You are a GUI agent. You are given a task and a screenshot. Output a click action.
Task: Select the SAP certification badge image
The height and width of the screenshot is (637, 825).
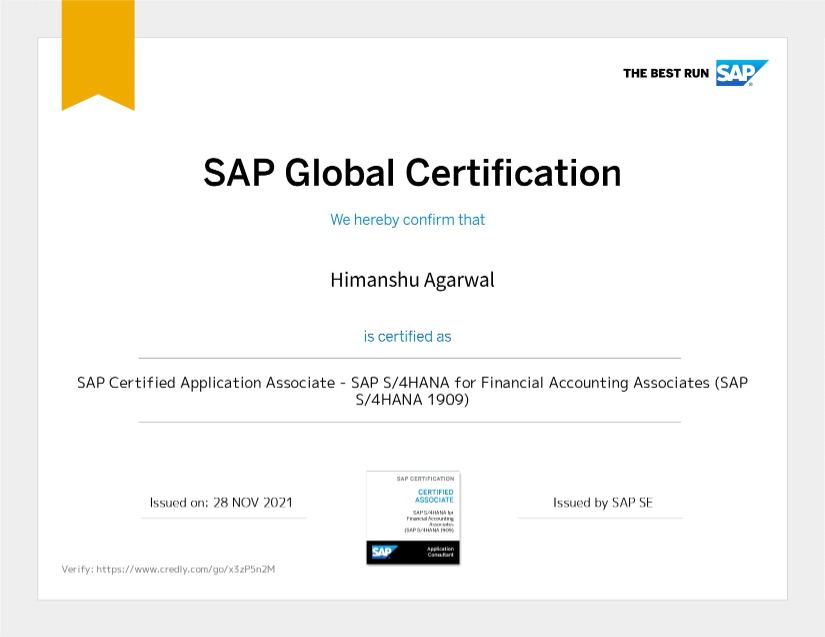point(412,517)
